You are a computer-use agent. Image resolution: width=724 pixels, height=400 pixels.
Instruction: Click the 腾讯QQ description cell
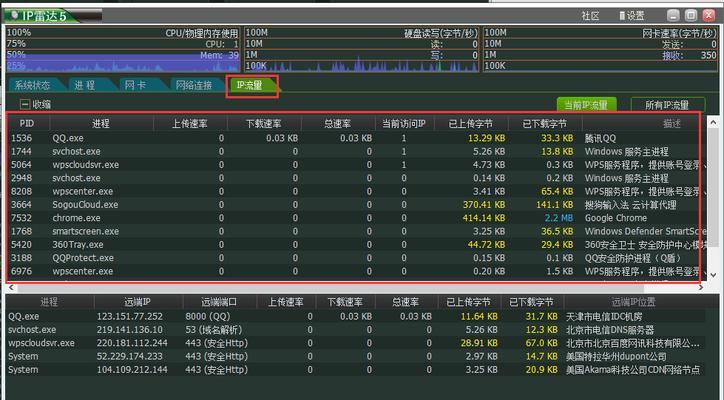tap(600, 138)
